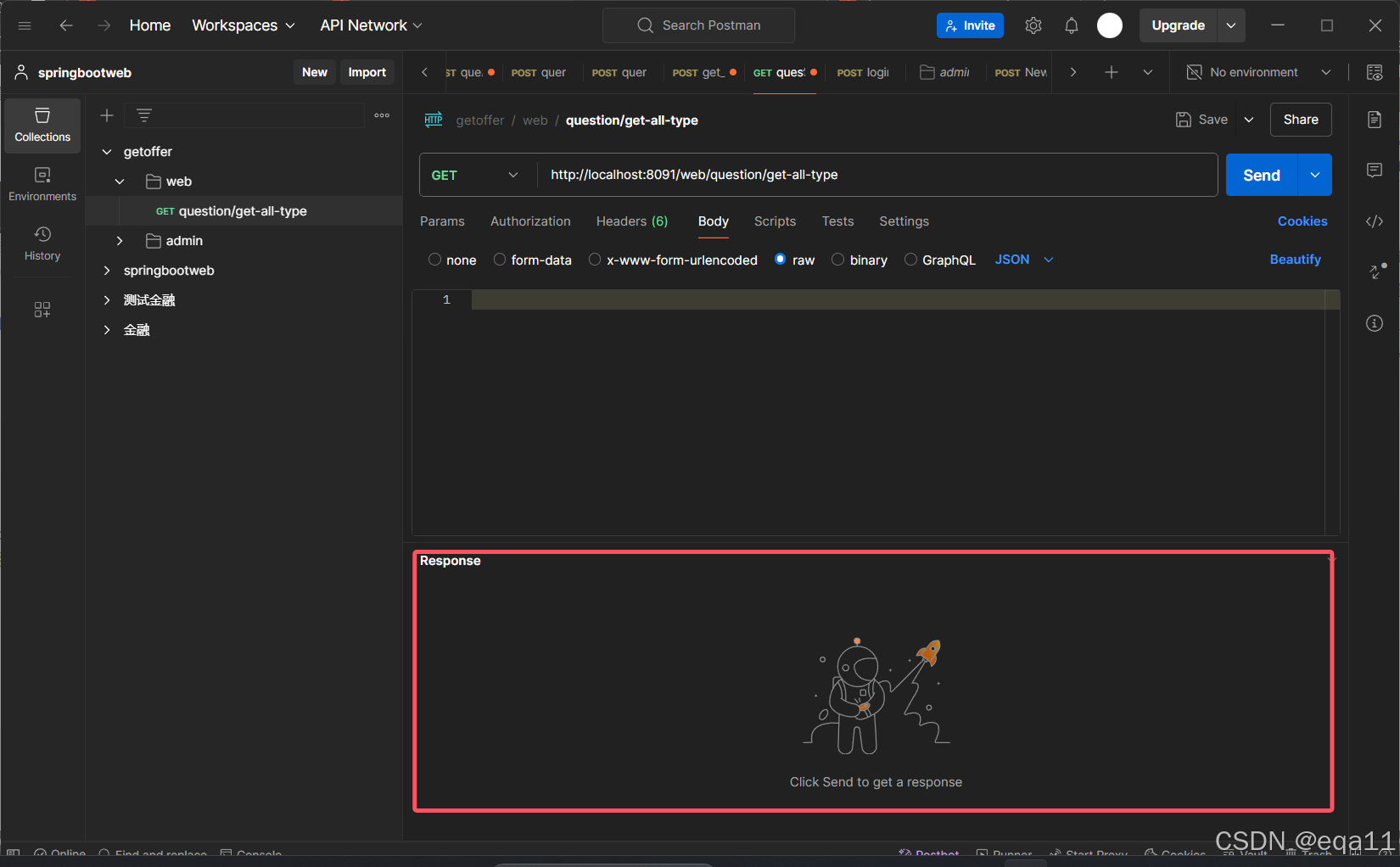Expand the admin folder
Viewport: 1400px width, 867px height.
coord(120,241)
